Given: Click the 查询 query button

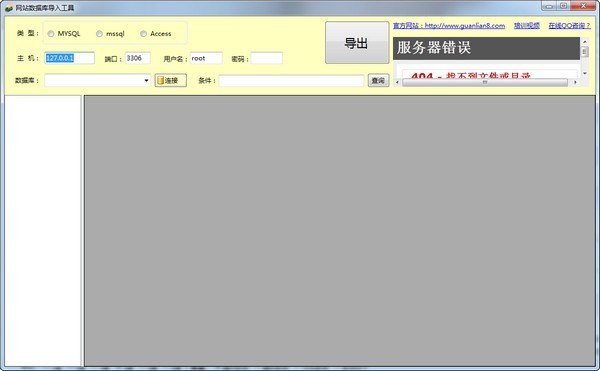Looking at the screenshot, I should [x=378, y=80].
